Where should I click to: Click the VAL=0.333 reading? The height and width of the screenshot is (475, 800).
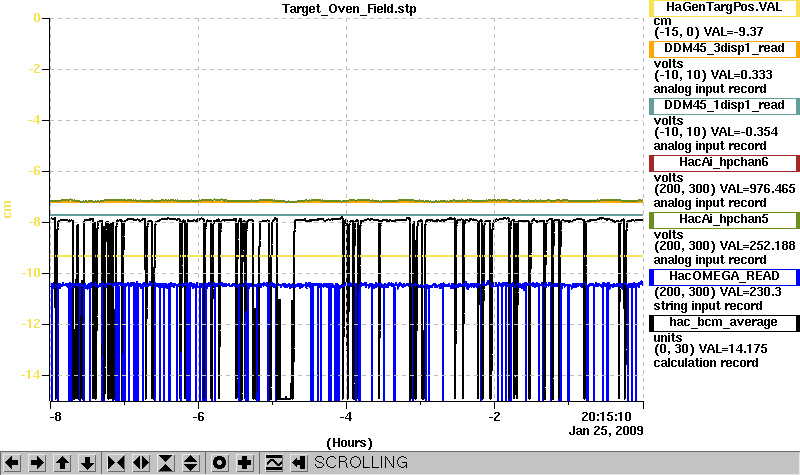coord(741,75)
